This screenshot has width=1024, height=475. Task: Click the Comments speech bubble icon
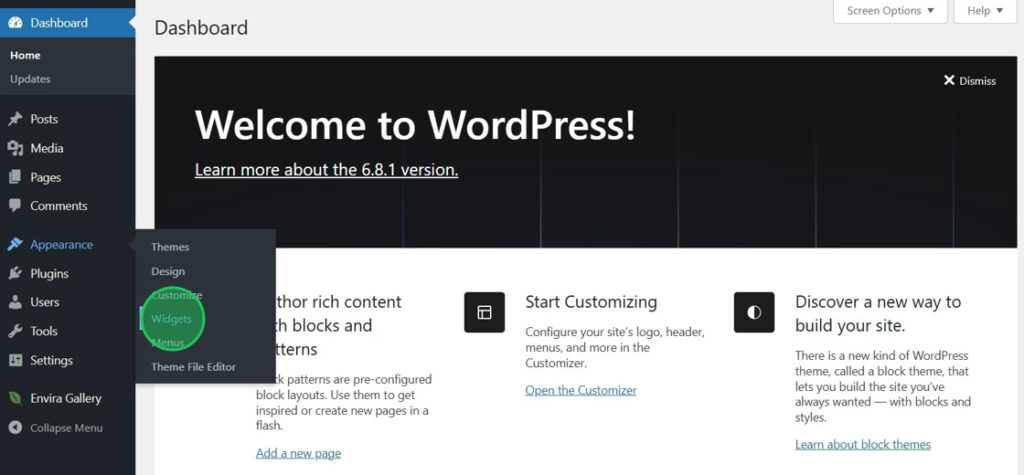pos(15,206)
